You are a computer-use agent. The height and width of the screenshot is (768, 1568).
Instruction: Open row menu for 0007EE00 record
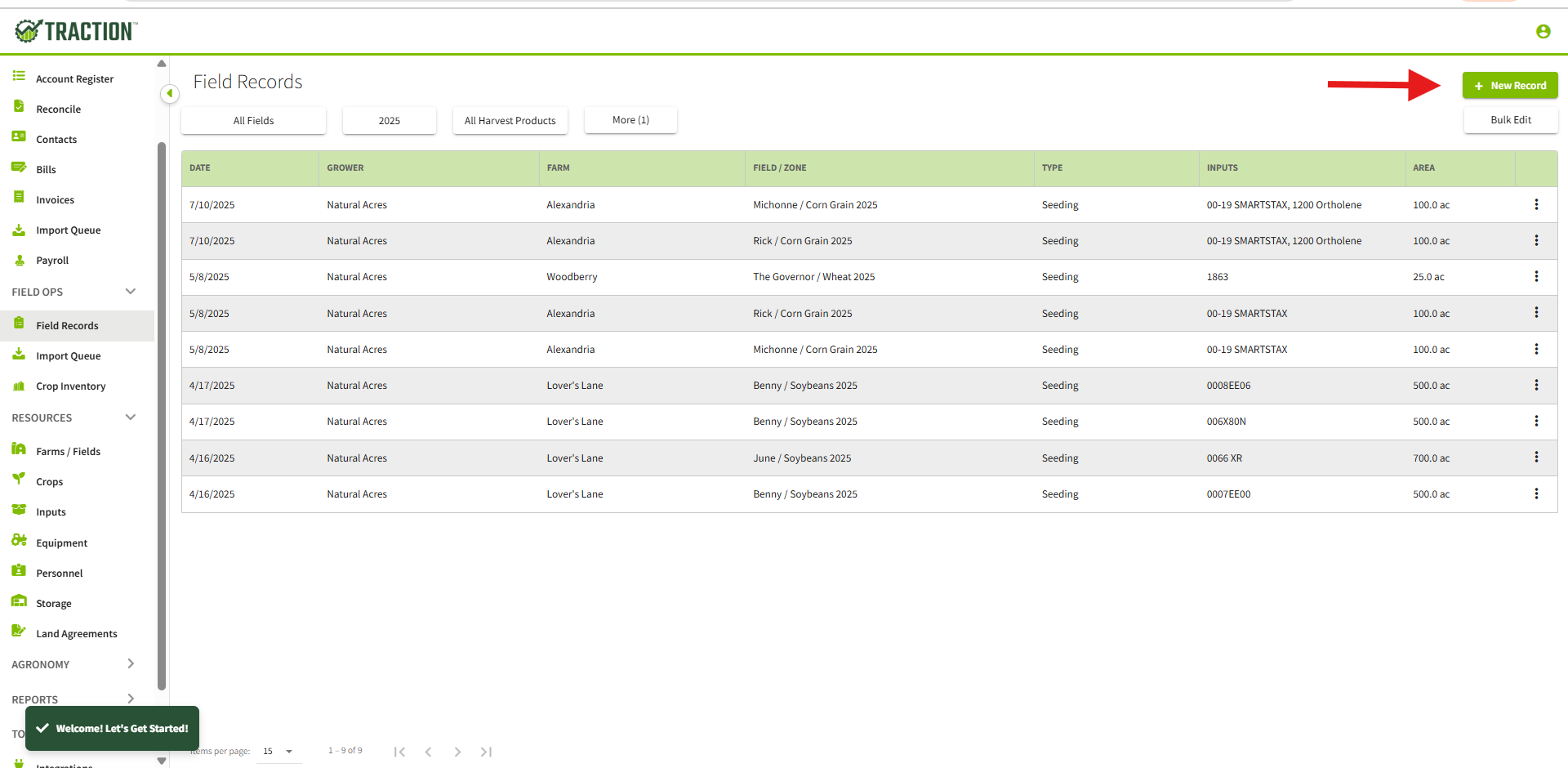click(x=1536, y=493)
